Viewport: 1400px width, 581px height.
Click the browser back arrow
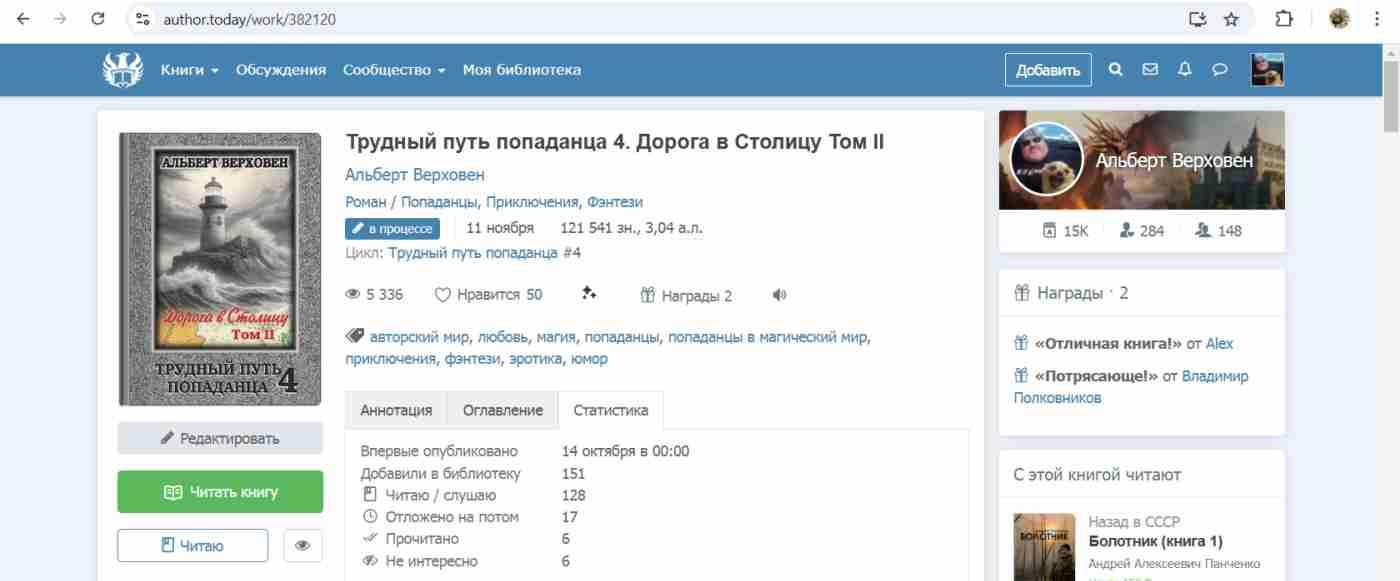[23, 19]
